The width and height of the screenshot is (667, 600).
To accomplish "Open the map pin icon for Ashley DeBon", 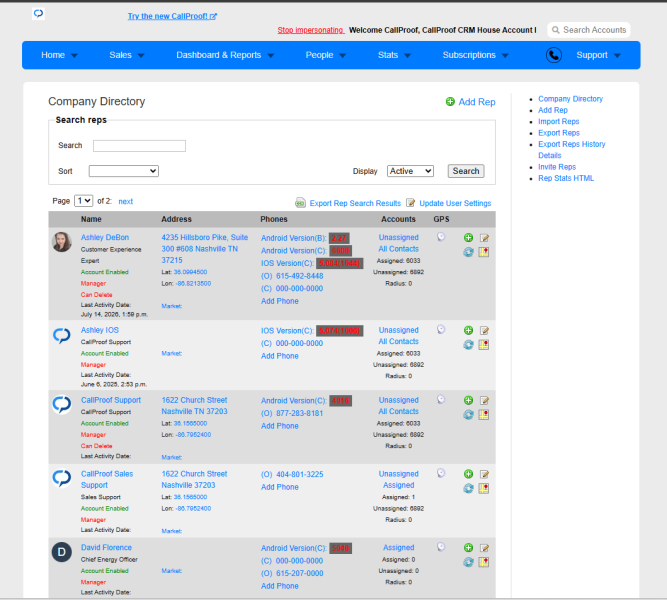I will click(x=484, y=252).
